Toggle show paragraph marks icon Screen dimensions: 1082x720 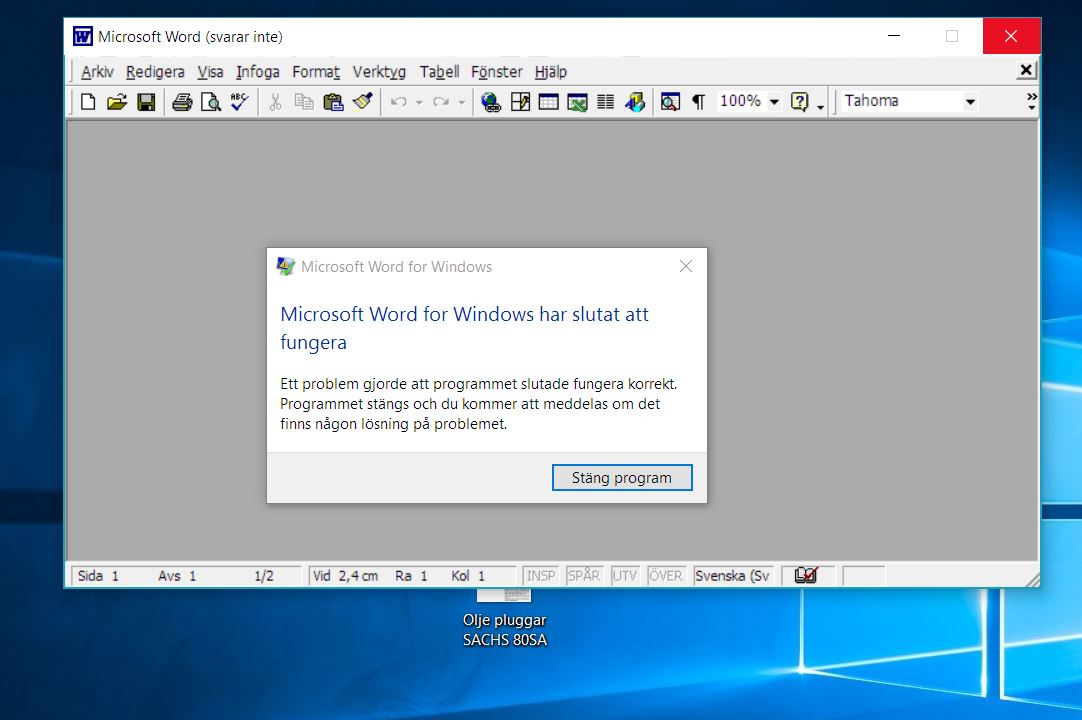coord(698,102)
